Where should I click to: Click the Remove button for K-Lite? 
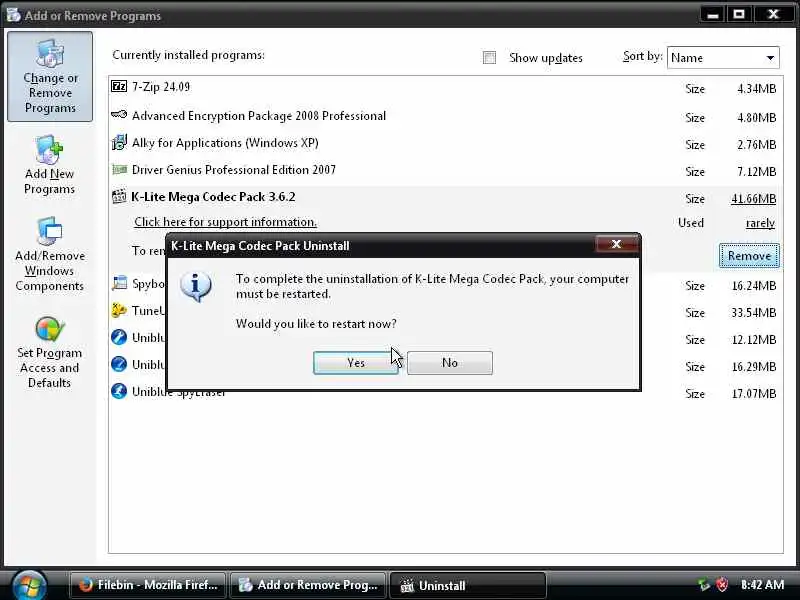(x=749, y=256)
